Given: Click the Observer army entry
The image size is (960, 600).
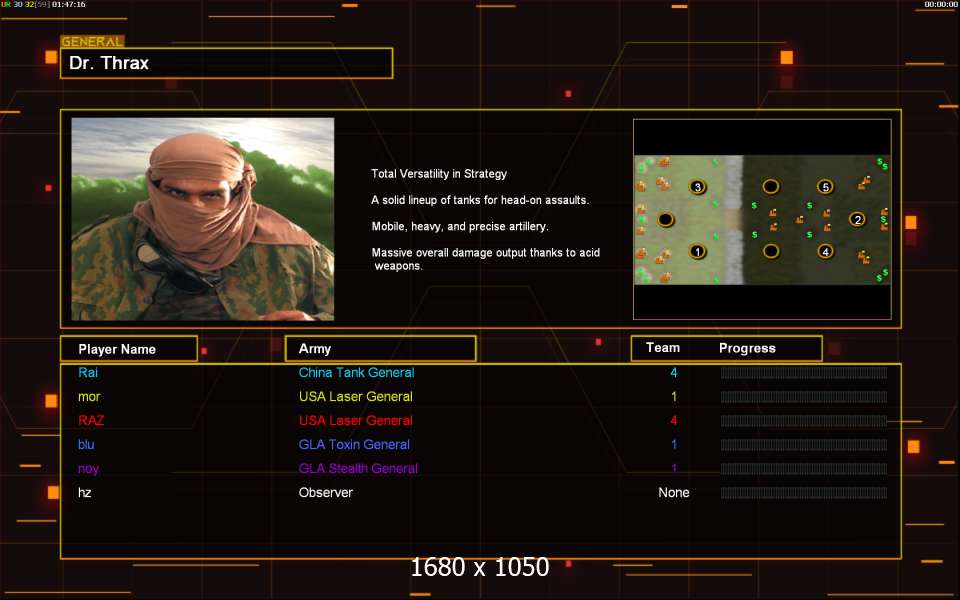Looking at the screenshot, I should point(326,492).
